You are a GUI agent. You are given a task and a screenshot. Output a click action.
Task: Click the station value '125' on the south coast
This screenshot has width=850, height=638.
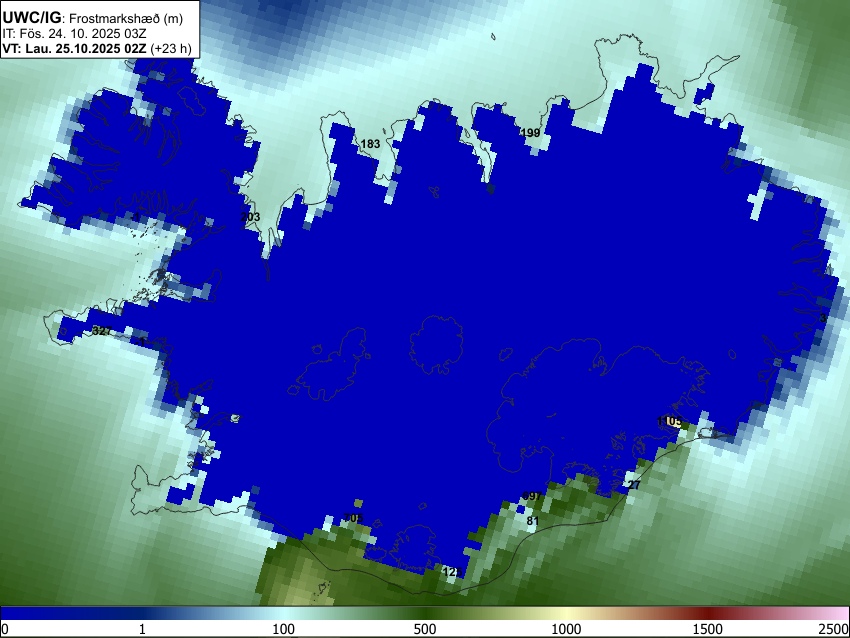point(452,572)
